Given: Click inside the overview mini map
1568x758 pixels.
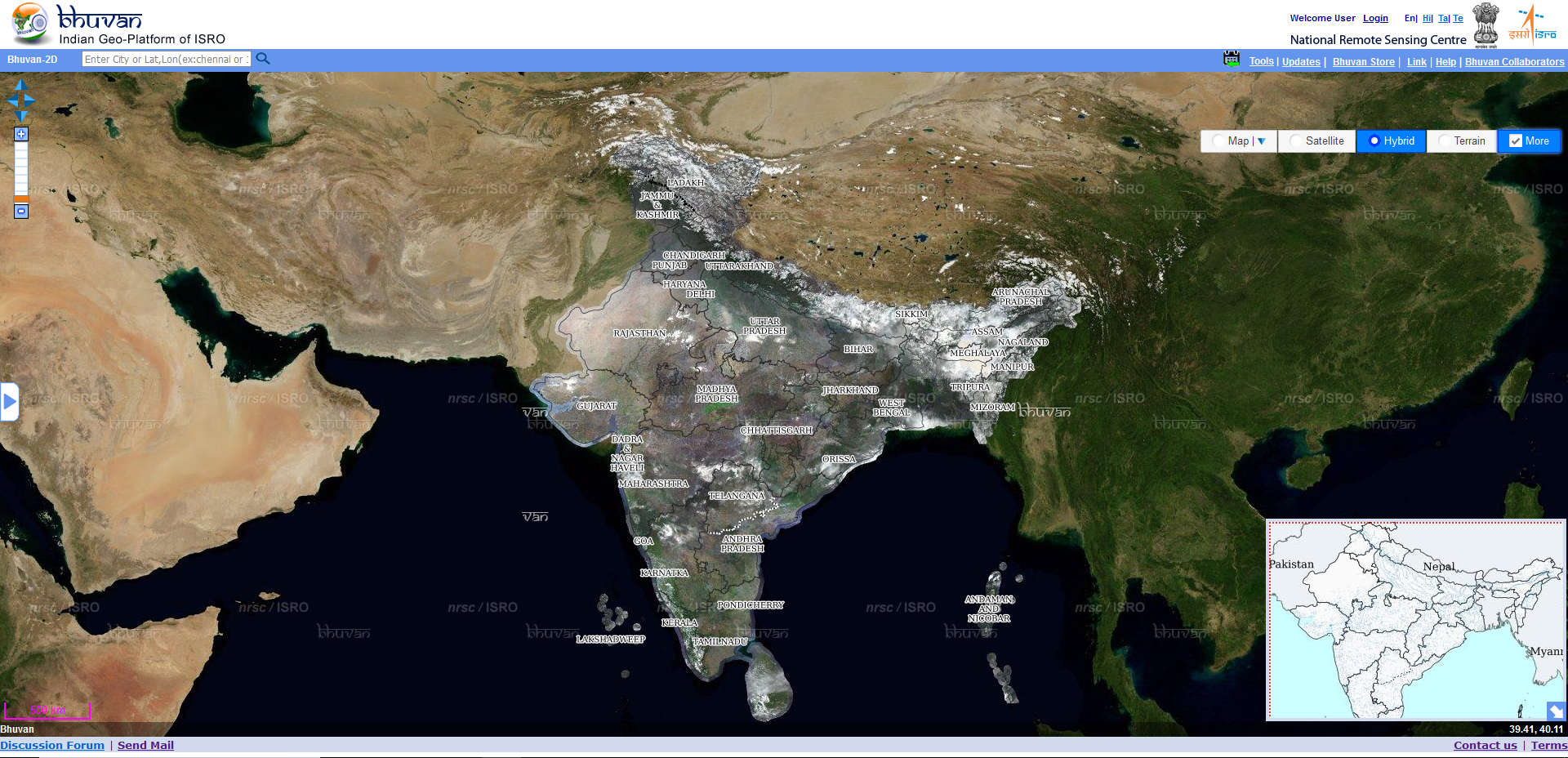Looking at the screenshot, I should tap(1414, 619).
